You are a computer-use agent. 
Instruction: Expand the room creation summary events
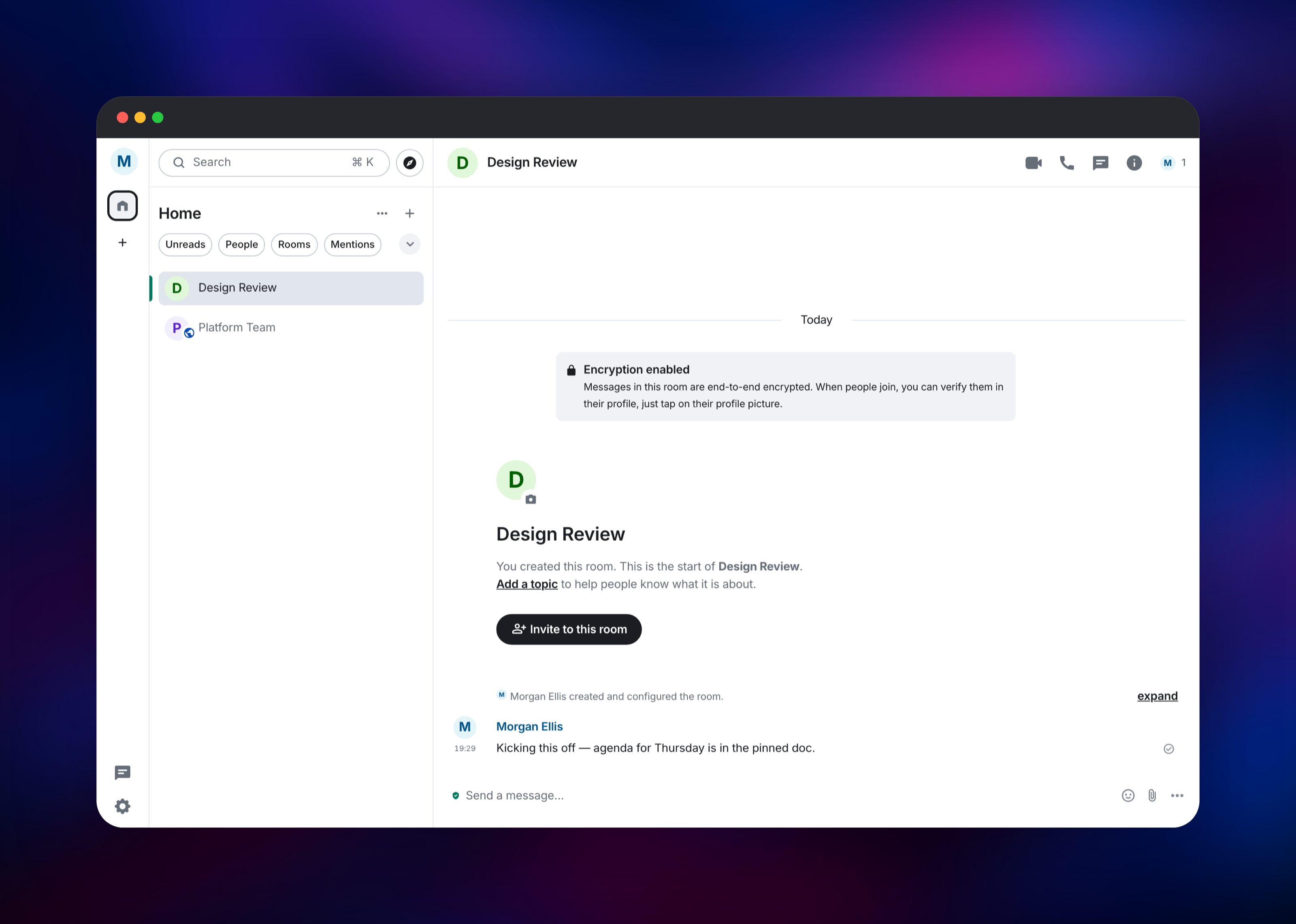[1157, 696]
